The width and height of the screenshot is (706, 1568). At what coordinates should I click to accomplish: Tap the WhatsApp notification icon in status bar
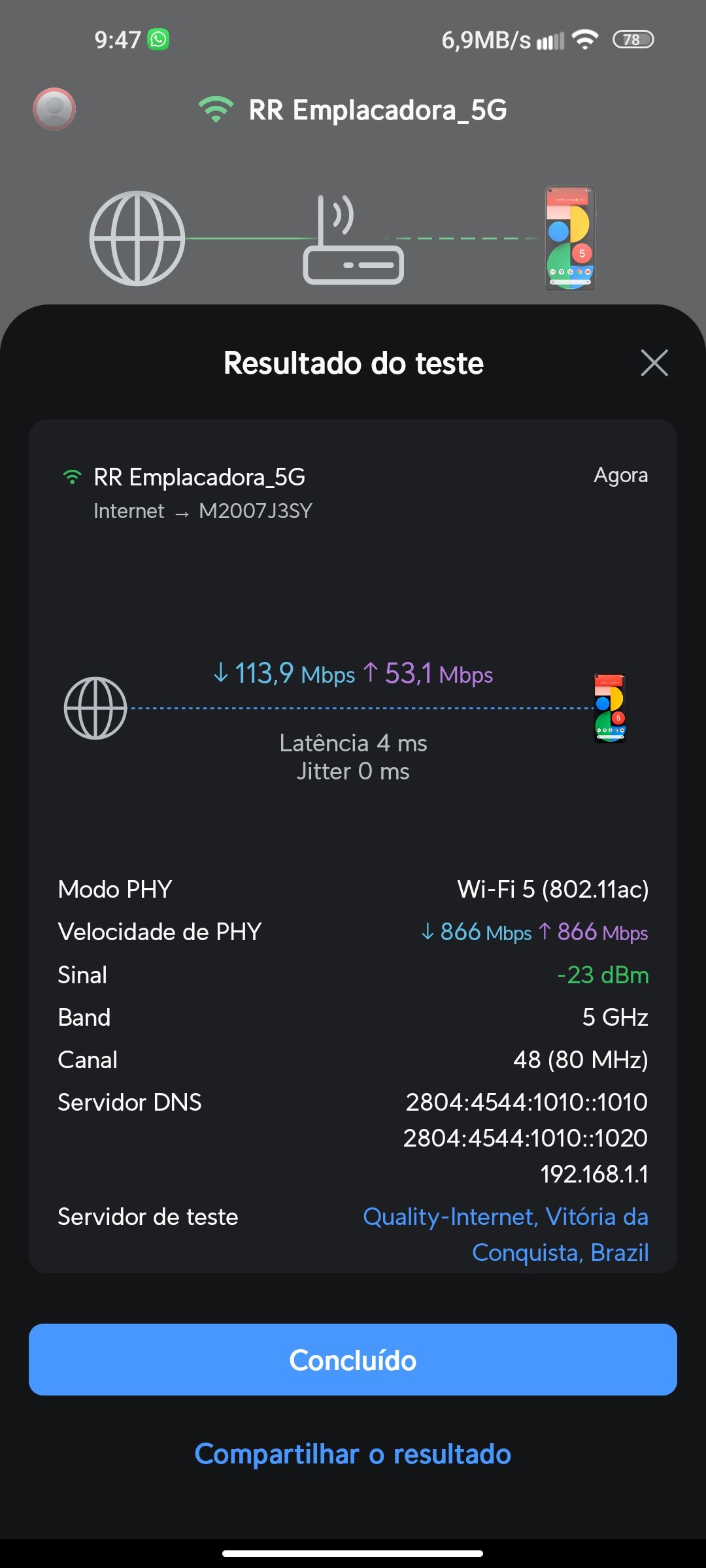coord(158,39)
